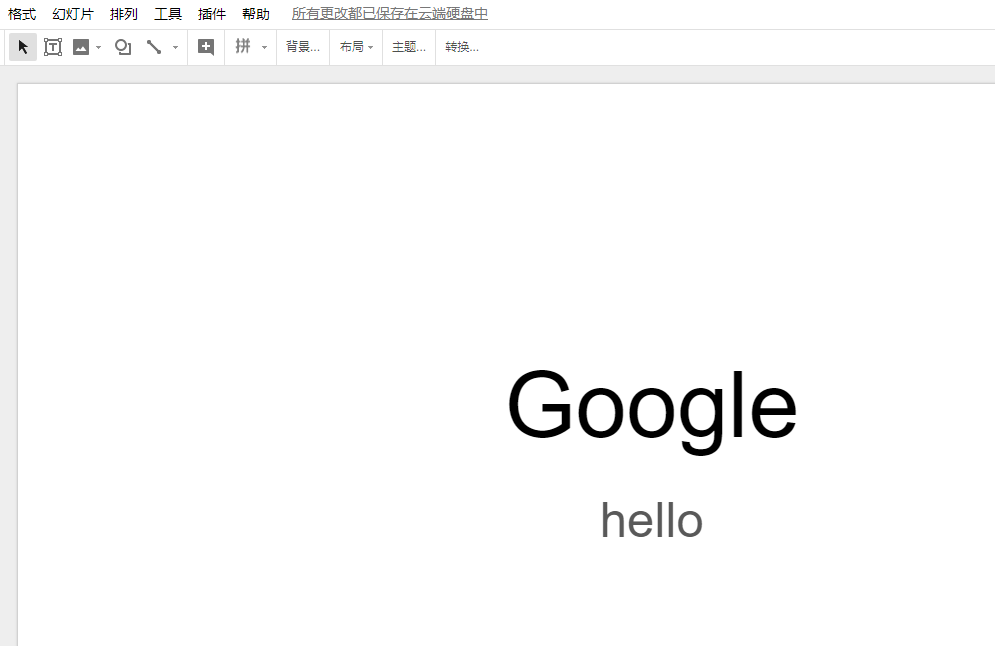The image size is (995, 646).
Task: Activate the text box tool
Action: tap(53, 46)
